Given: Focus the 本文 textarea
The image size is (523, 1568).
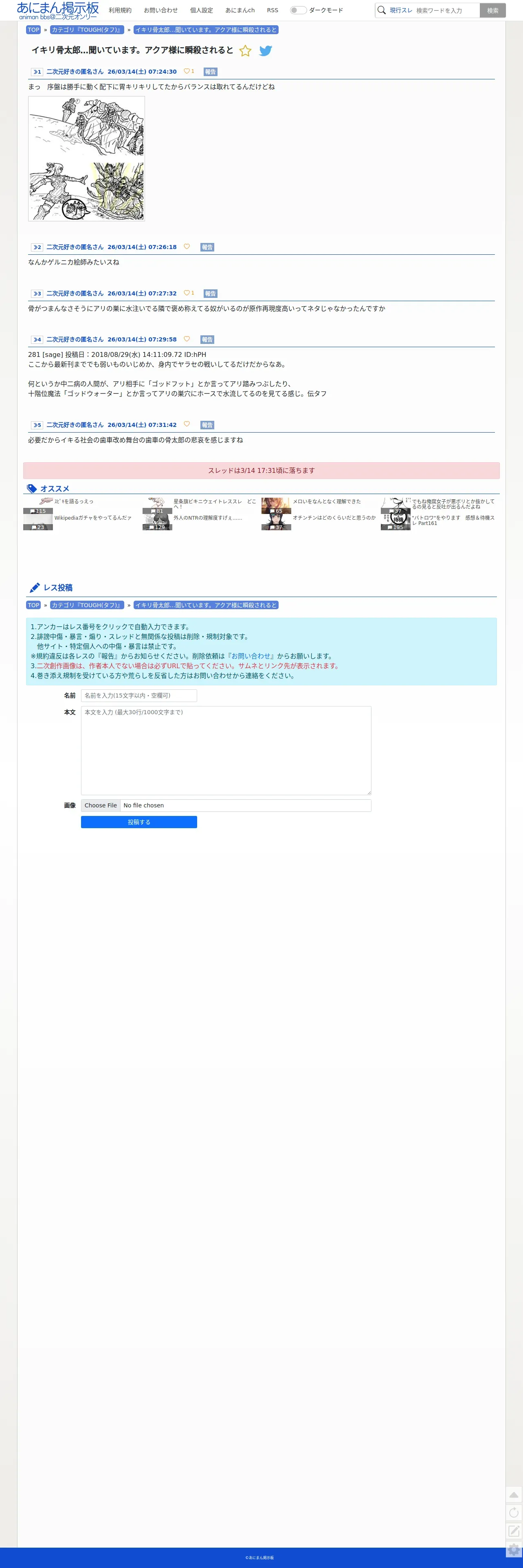Looking at the screenshot, I should pos(226,750).
